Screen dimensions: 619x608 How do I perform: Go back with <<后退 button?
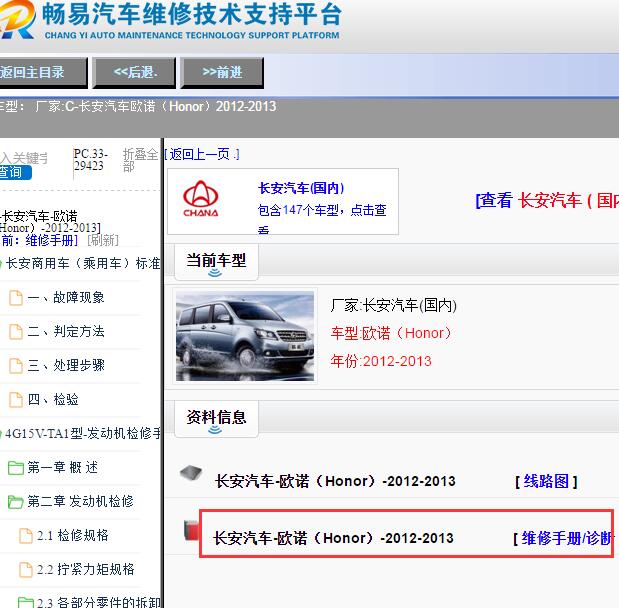click(134, 72)
